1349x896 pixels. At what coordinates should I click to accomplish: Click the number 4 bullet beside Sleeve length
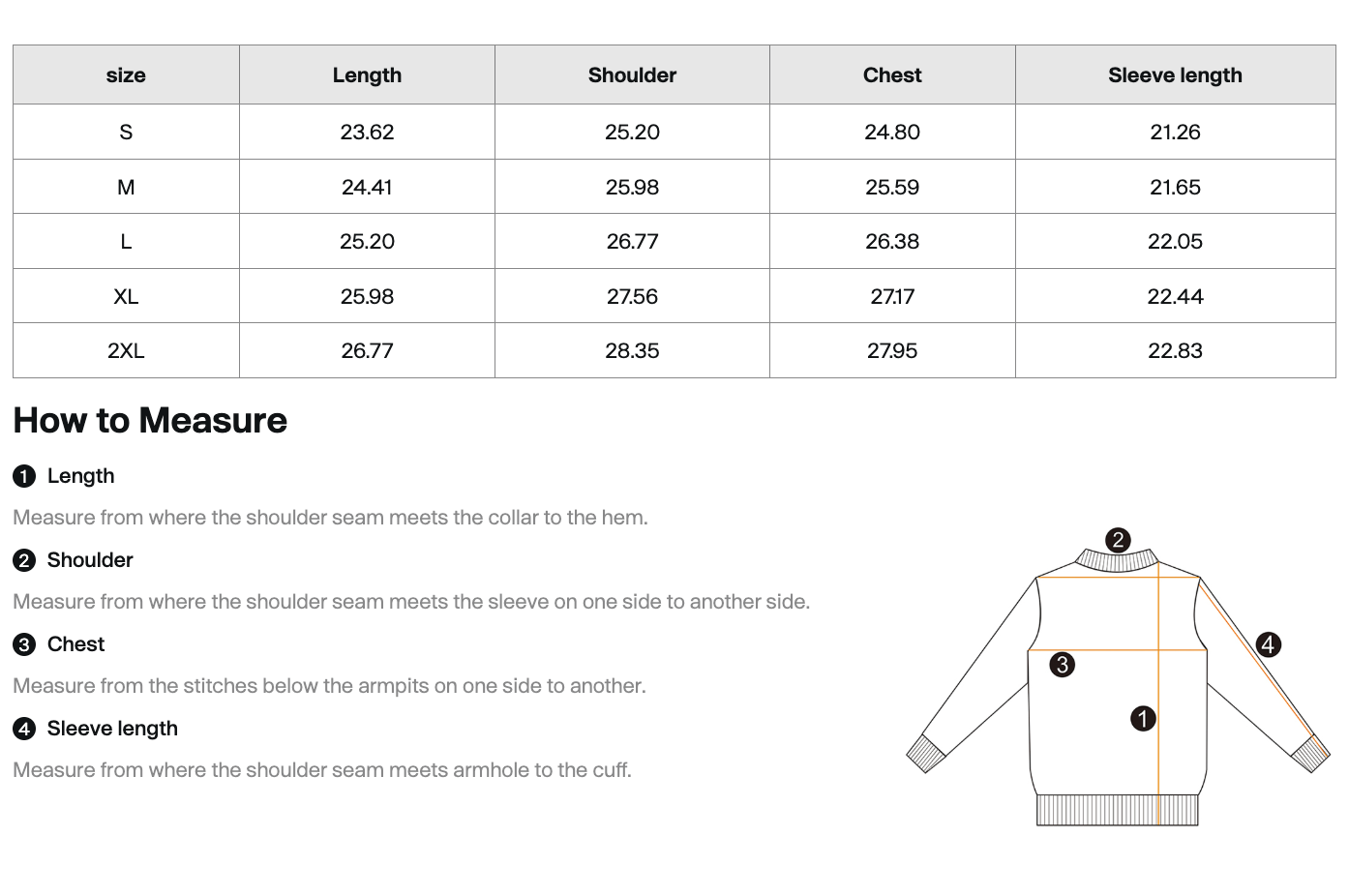coord(24,729)
